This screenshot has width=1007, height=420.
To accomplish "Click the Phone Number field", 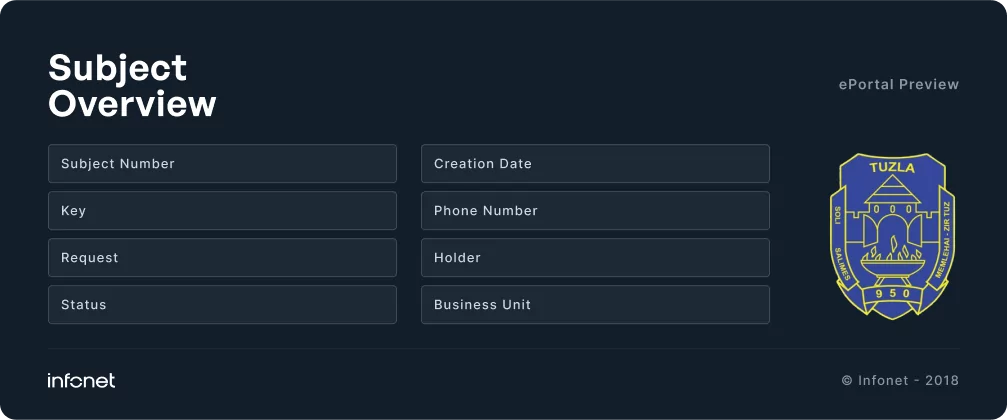I will point(595,211).
